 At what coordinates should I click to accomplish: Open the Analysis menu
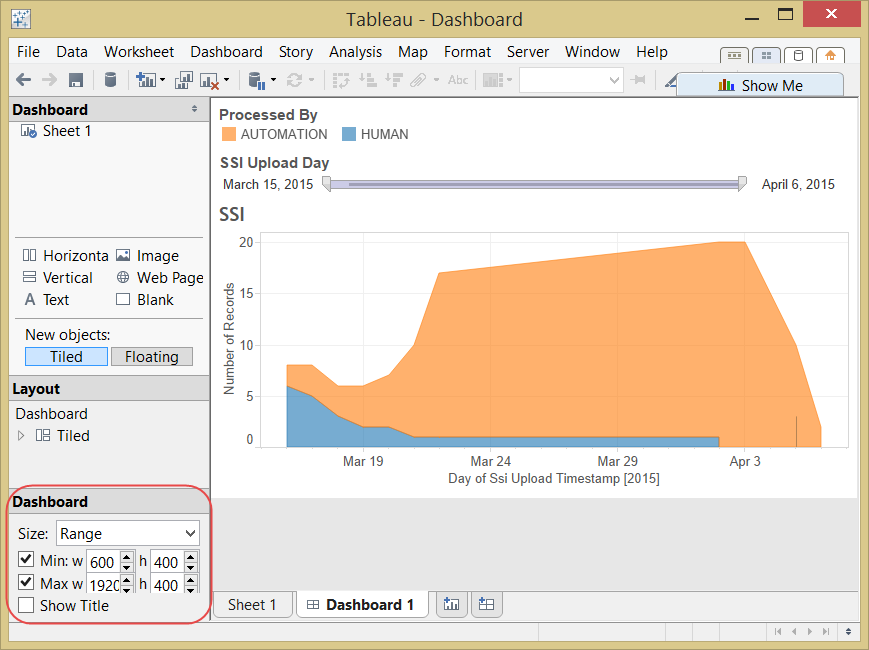355,52
